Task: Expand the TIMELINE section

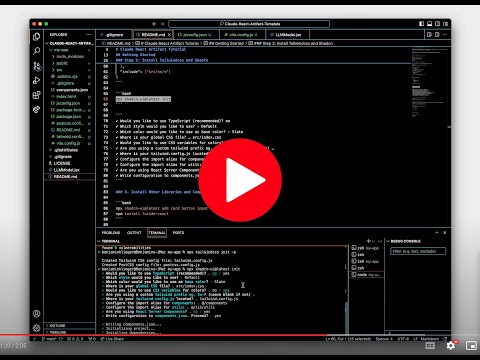Action: tap(69, 332)
